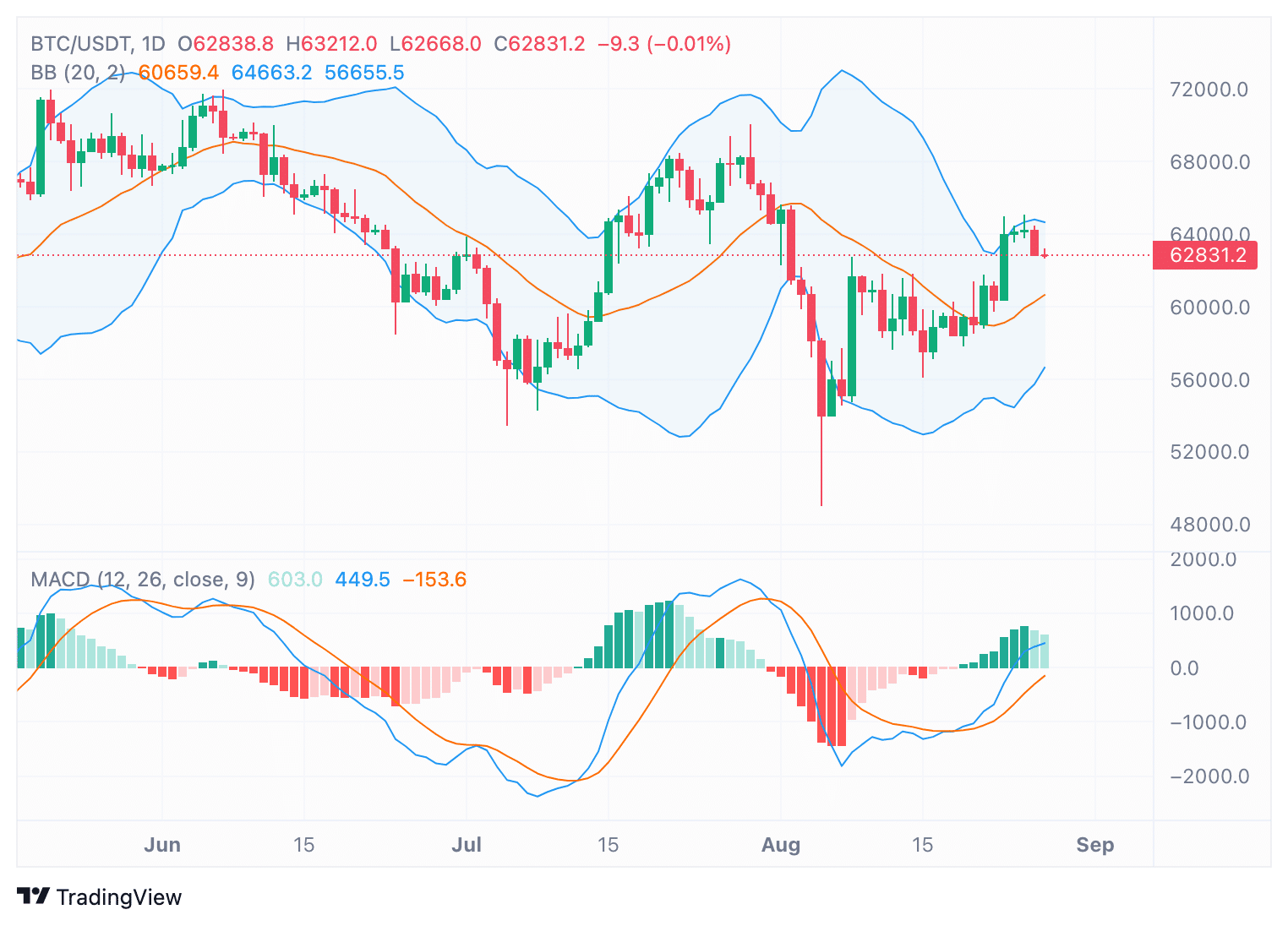The width and height of the screenshot is (1288, 926).
Task: Click the Sep label on time axis
Action: [x=1095, y=845]
